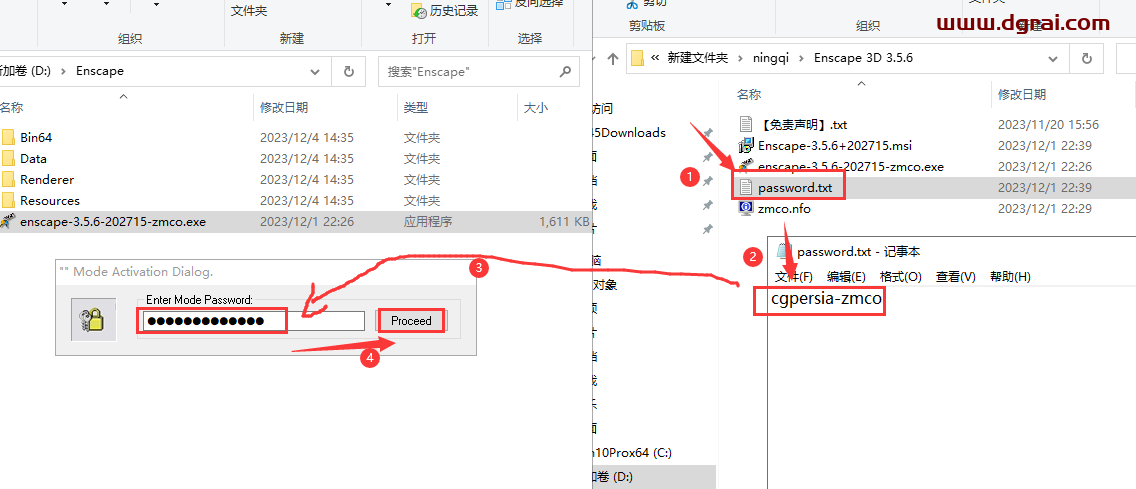Screen dimensions: 1136x489
Task: Expand the chevron after ningqi breadcrumb
Action: (801, 58)
